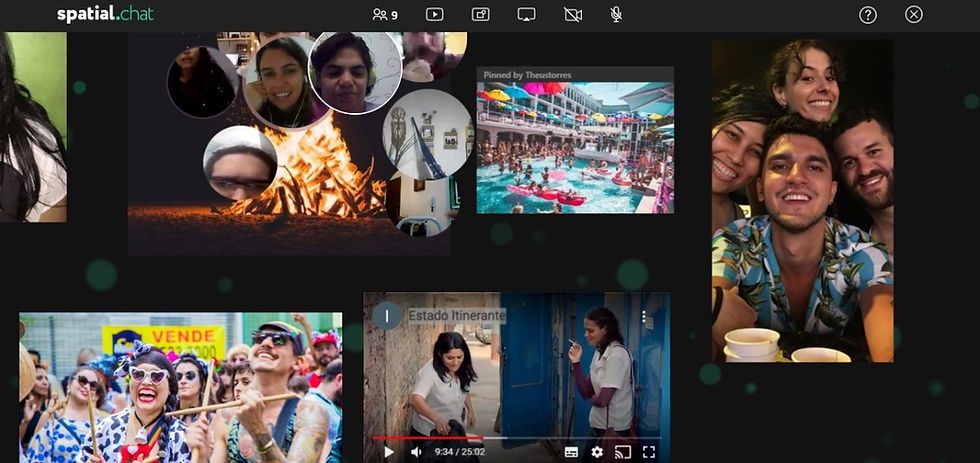Toggle the microphone mute

[617, 15]
